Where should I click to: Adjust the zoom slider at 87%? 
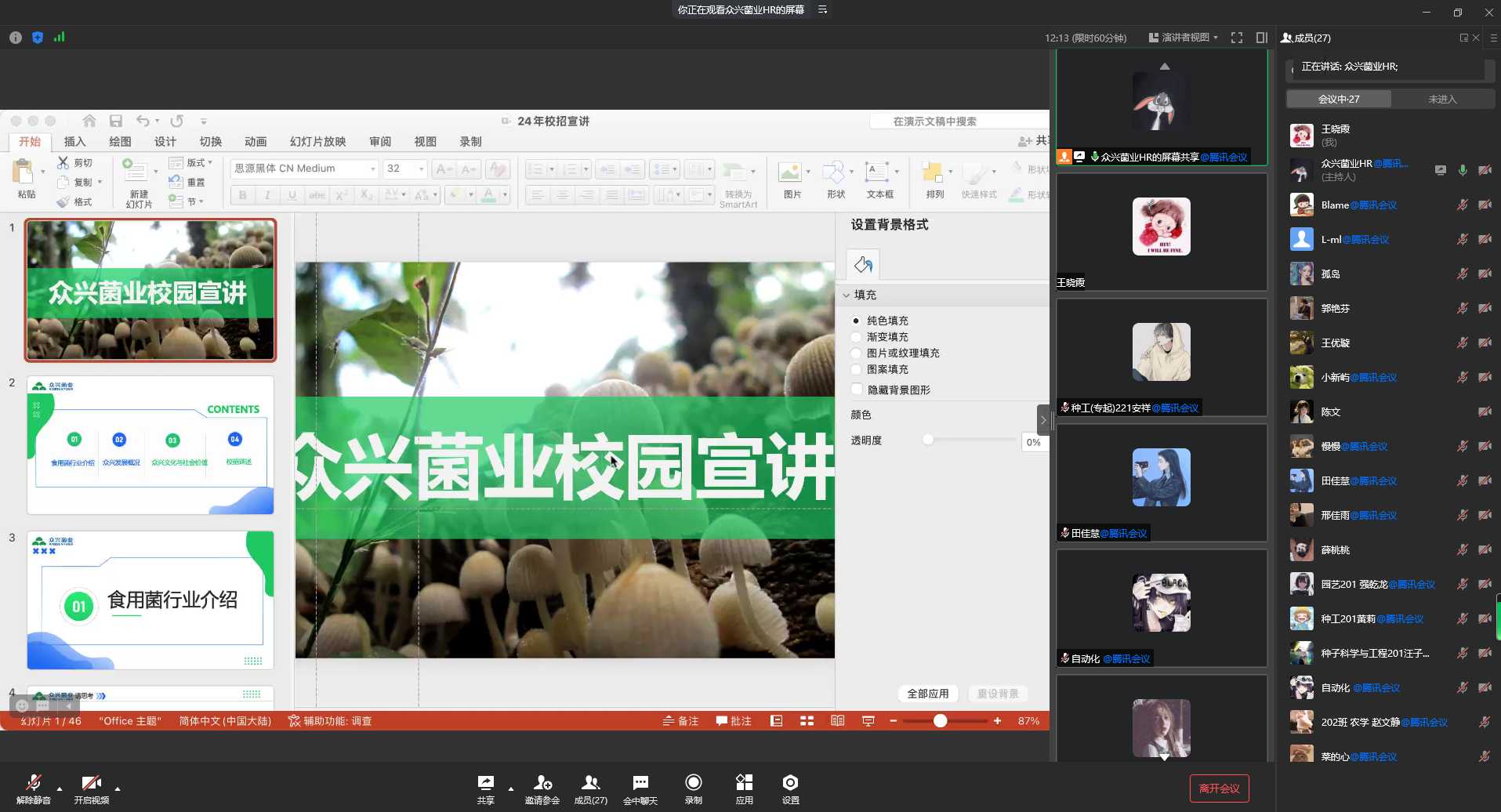pyautogui.click(x=940, y=721)
